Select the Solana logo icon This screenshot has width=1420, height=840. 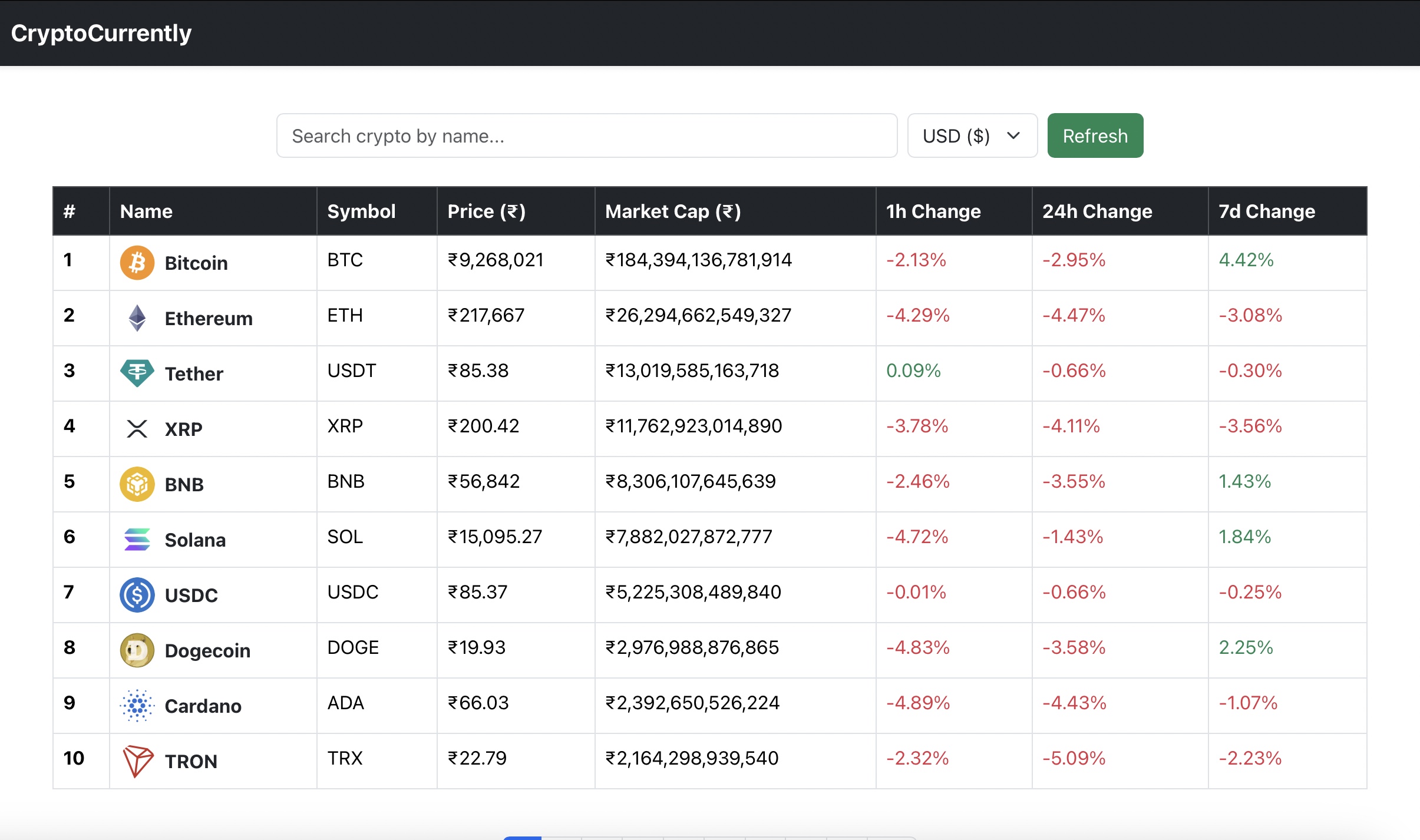coord(137,539)
